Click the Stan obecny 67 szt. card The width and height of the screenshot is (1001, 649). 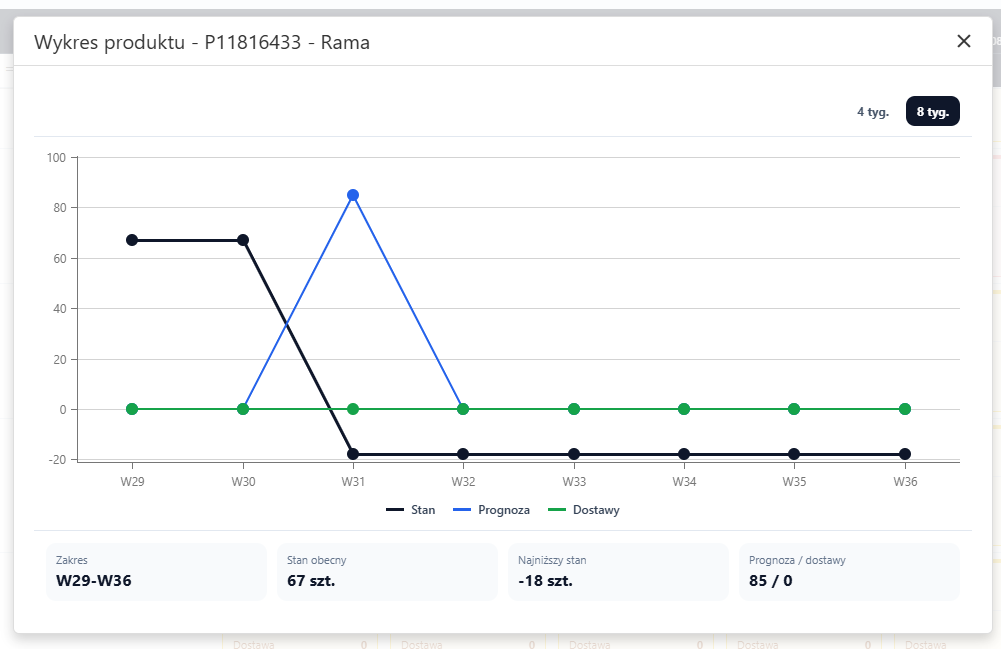(x=387, y=572)
